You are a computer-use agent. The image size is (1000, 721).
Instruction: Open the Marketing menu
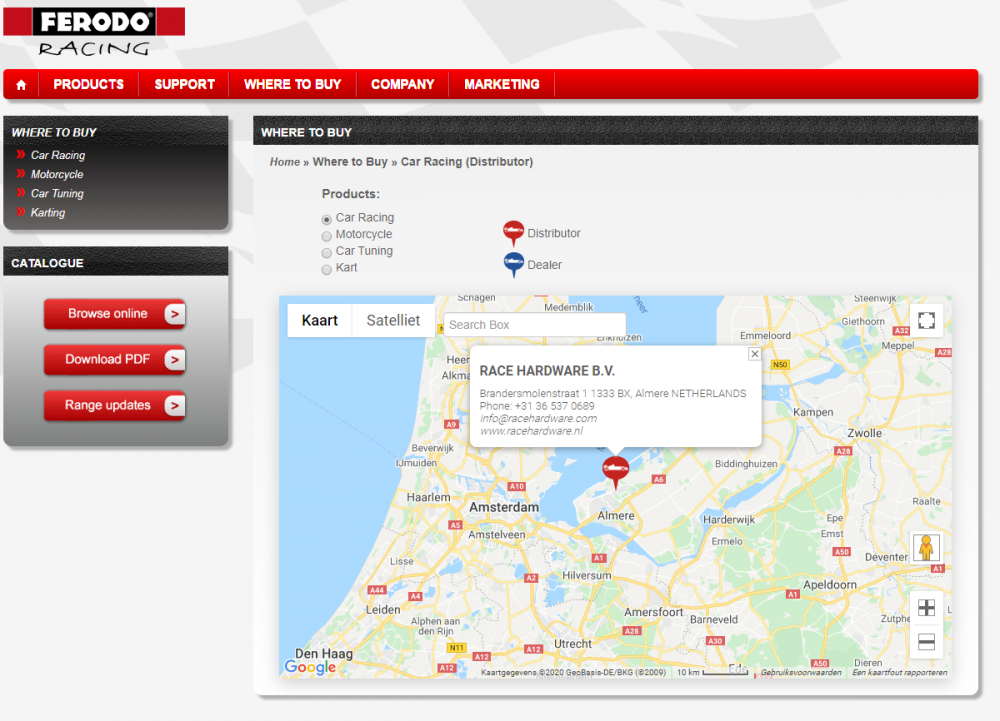point(502,84)
